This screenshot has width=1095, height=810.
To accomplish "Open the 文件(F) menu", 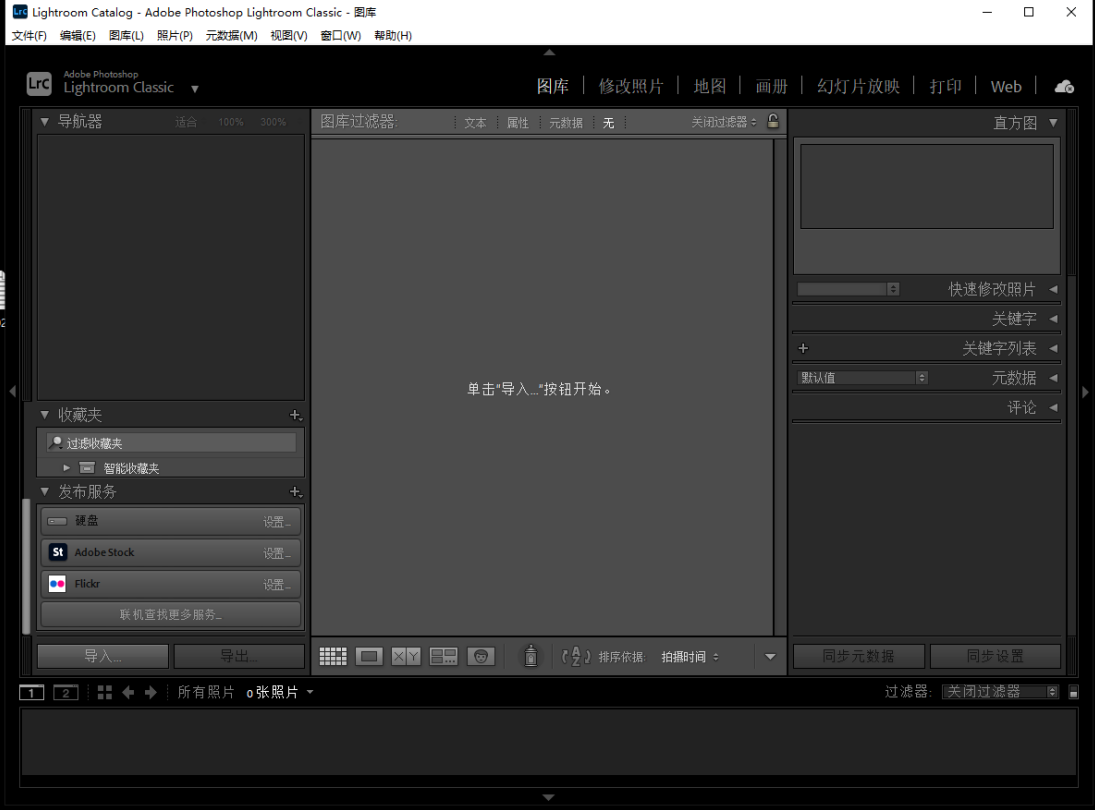I will click(29, 36).
